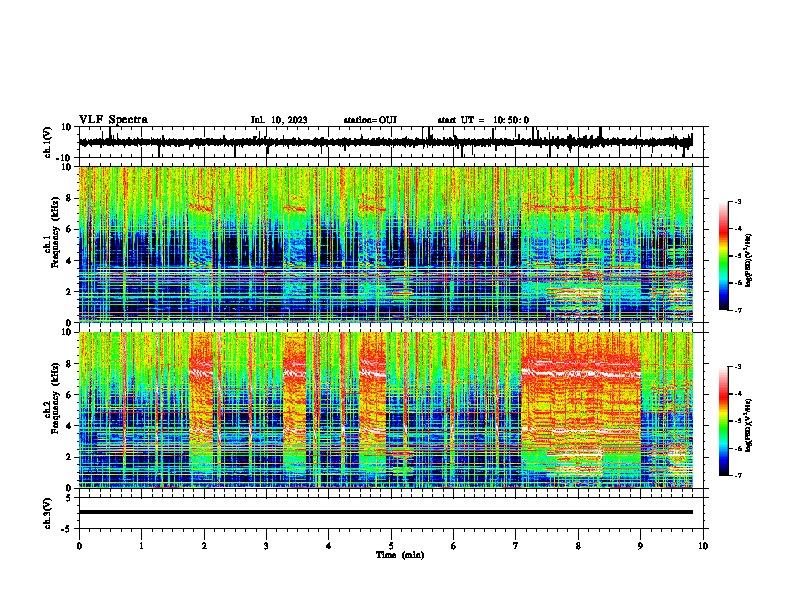This screenshot has width=792, height=612.
Task: Select the ch.1 spectrogram color bar
Action: pyautogui.click(x=724, y=256)
